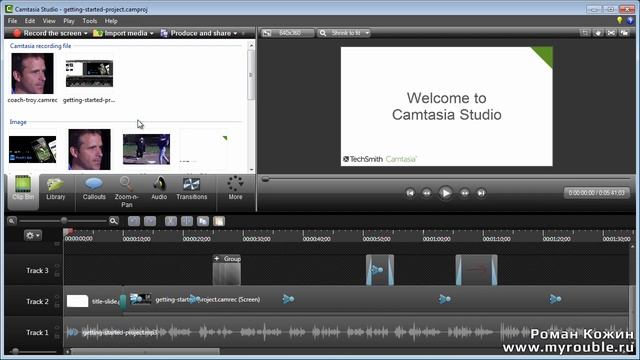Click the Split timeline button

click(x=187, y=221)
